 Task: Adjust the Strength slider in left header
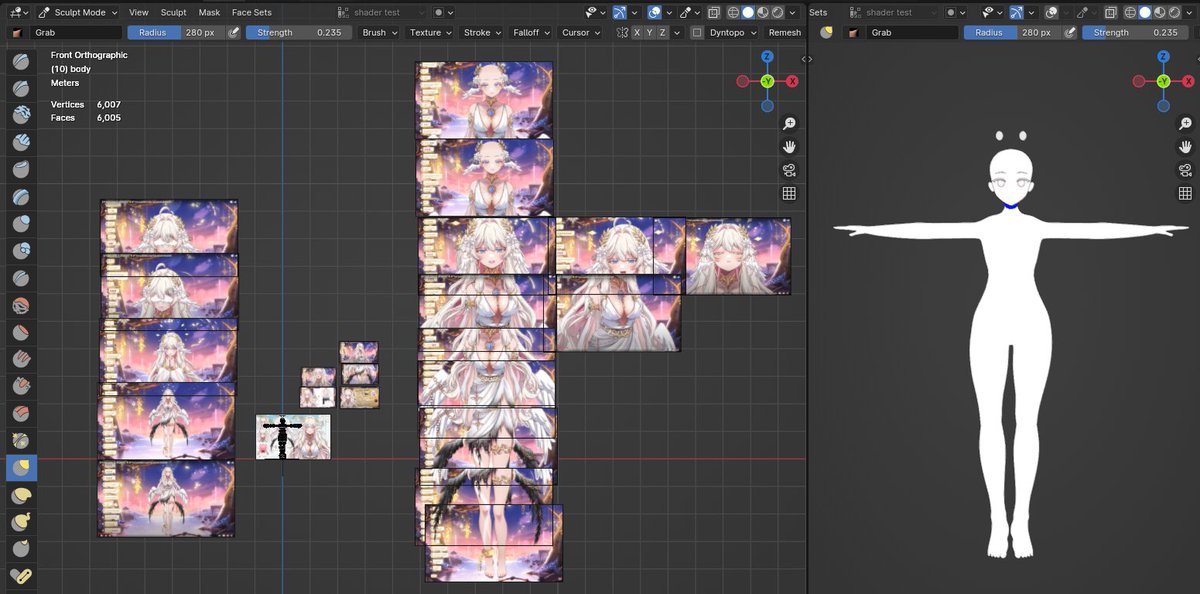[298, 33]
